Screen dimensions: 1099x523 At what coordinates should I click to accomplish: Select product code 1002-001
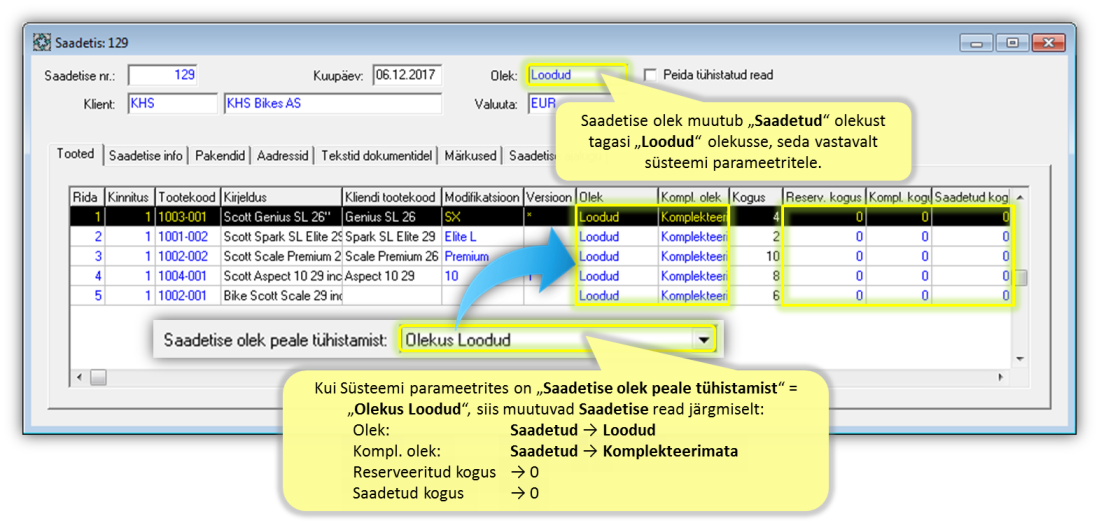click(x=187, y=296)
